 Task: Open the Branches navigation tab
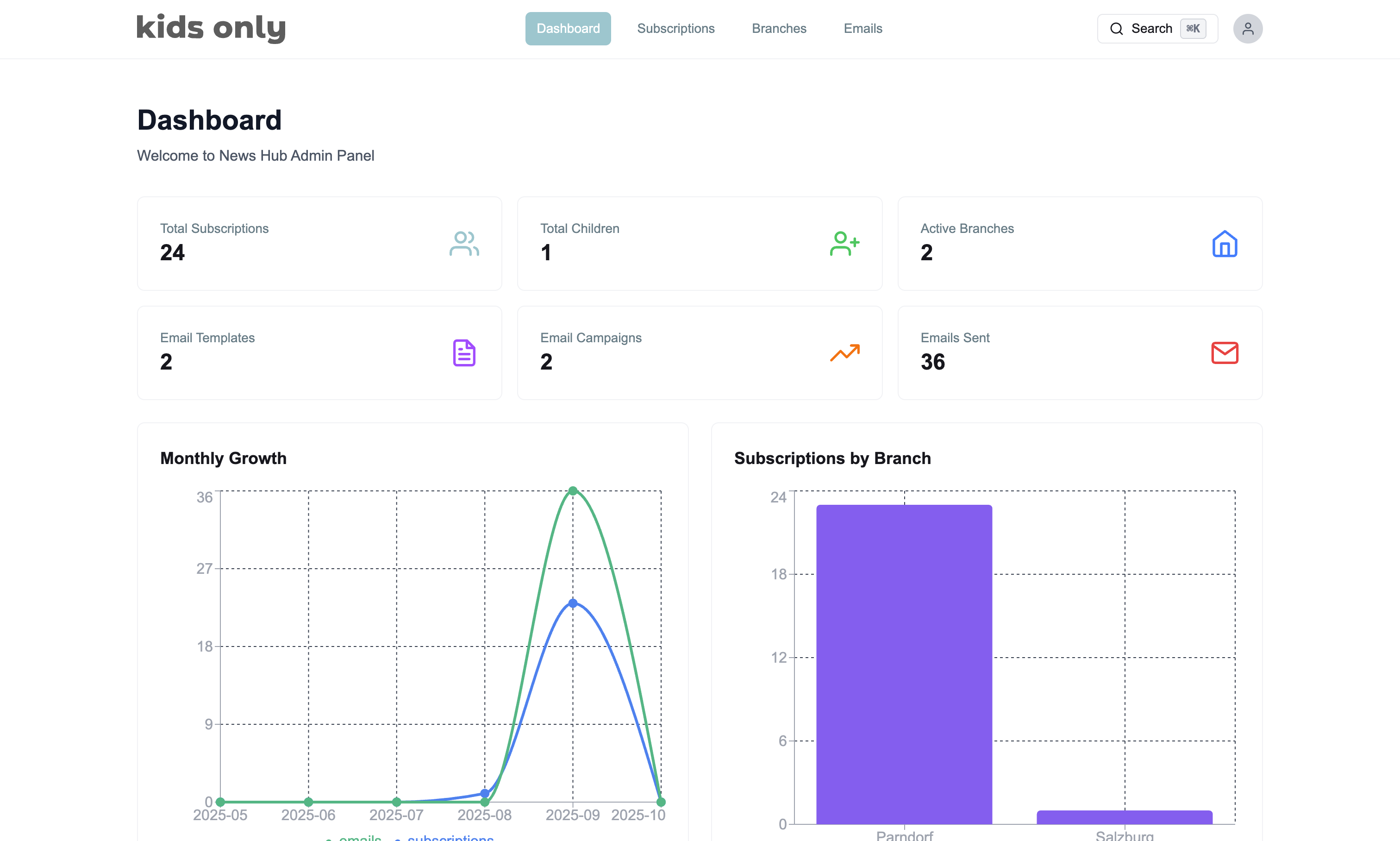pyautogui.click(x=778, y=28)
